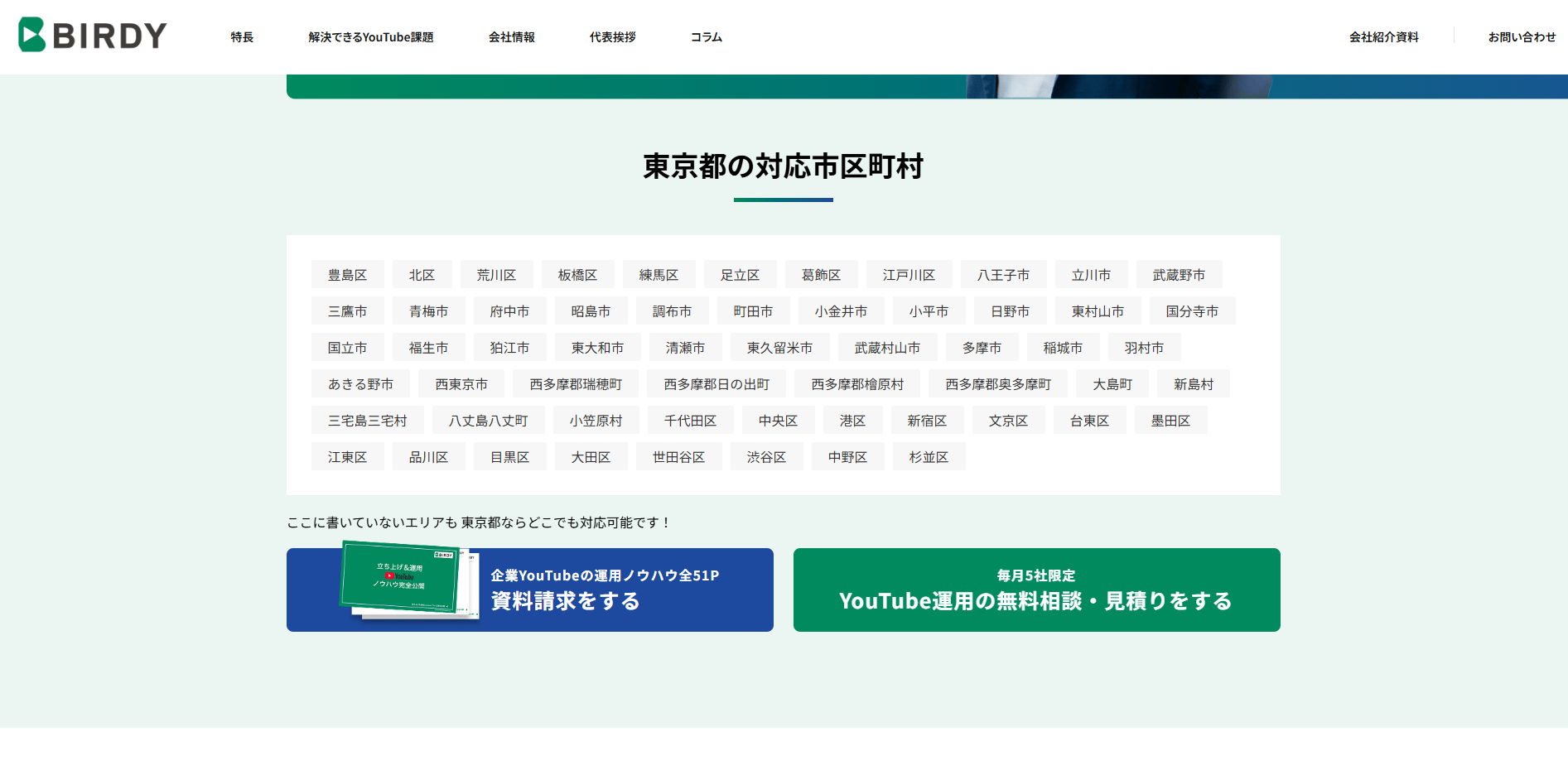Open 会社紹介資料 header link
Screen dimensions: 1568x775
(1383, 37)
